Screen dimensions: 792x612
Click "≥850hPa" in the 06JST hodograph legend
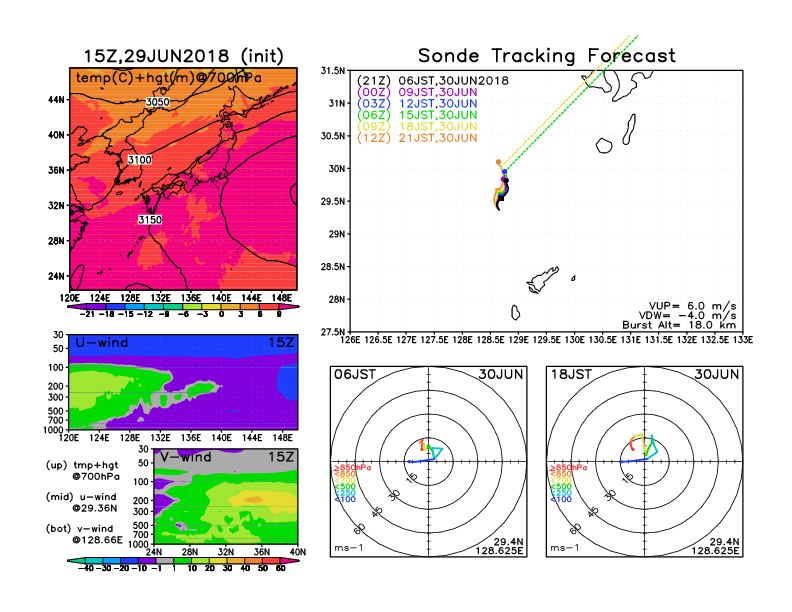tap(352, 468)
